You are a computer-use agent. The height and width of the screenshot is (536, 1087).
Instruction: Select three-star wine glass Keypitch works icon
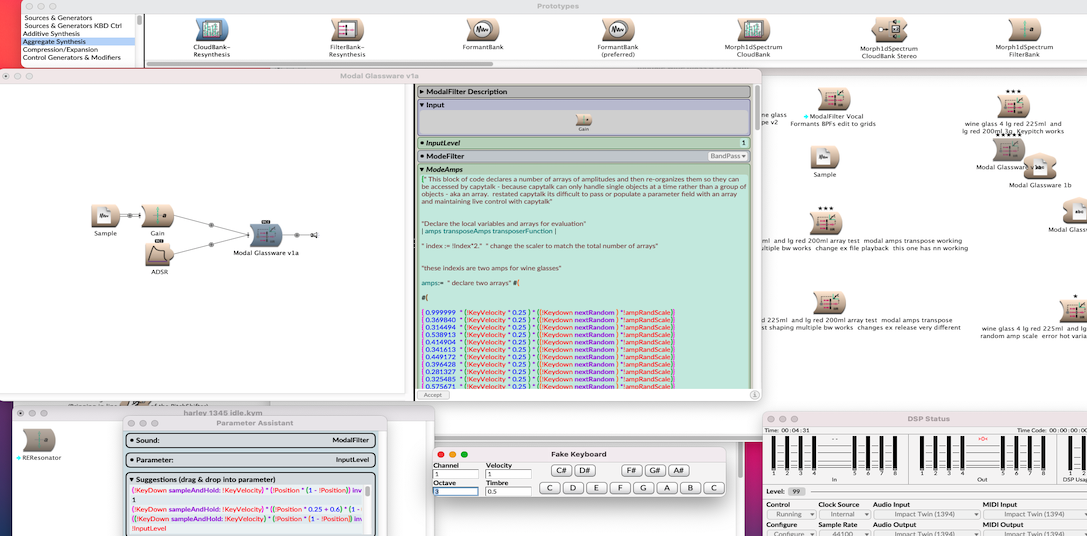pyautogui.click(x=1013, y=107)
